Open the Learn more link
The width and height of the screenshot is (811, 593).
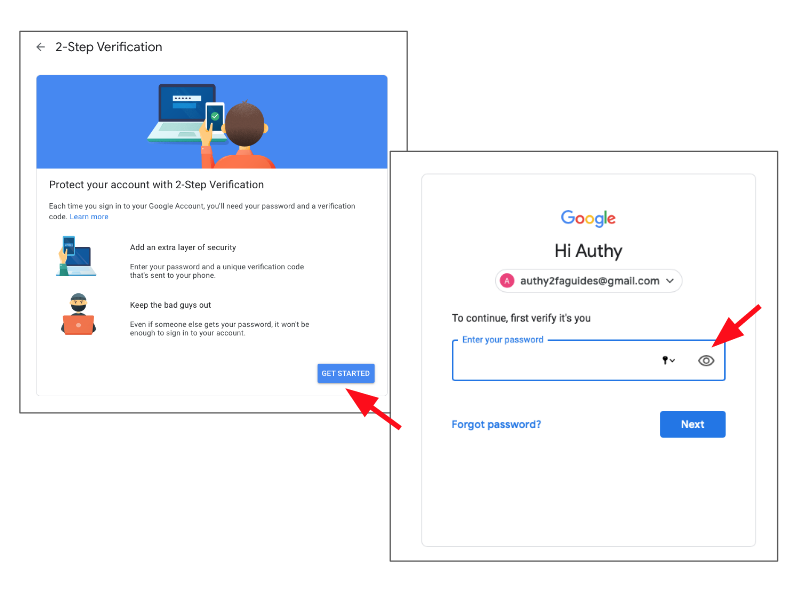click(89, 217)
